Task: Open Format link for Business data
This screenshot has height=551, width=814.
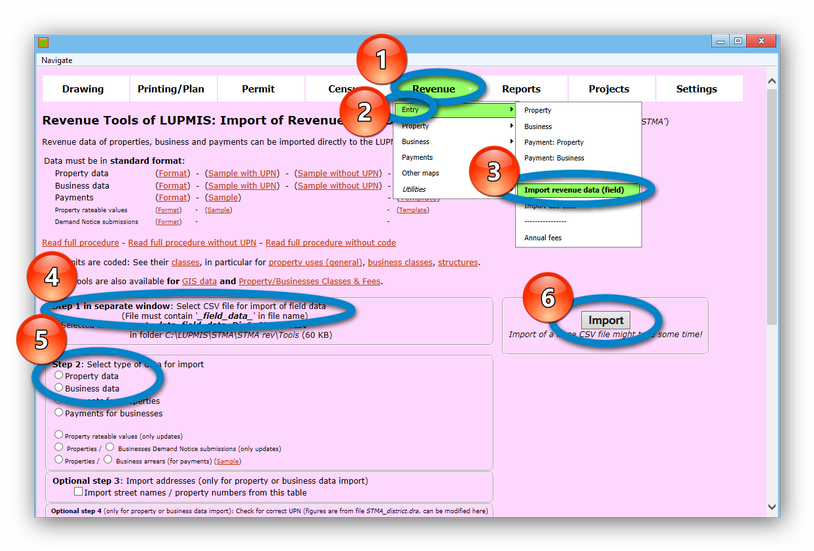Action: click(173, 185)
